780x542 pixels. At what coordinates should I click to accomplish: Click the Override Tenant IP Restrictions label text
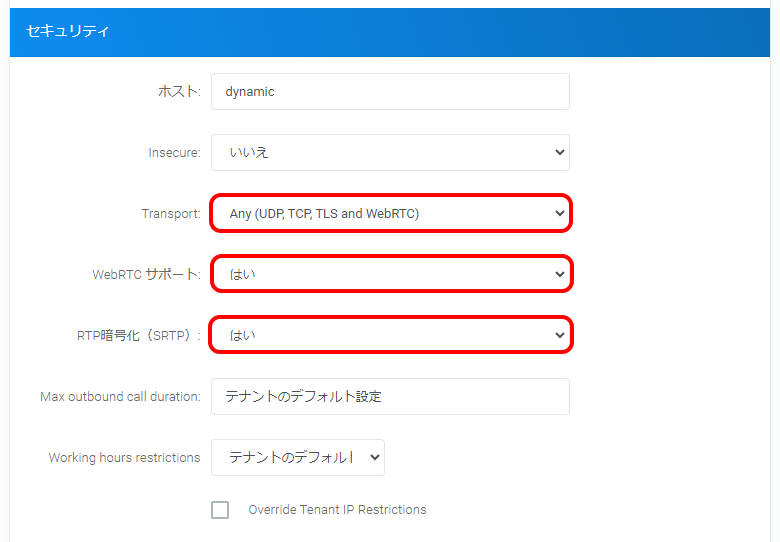[337, 510]
